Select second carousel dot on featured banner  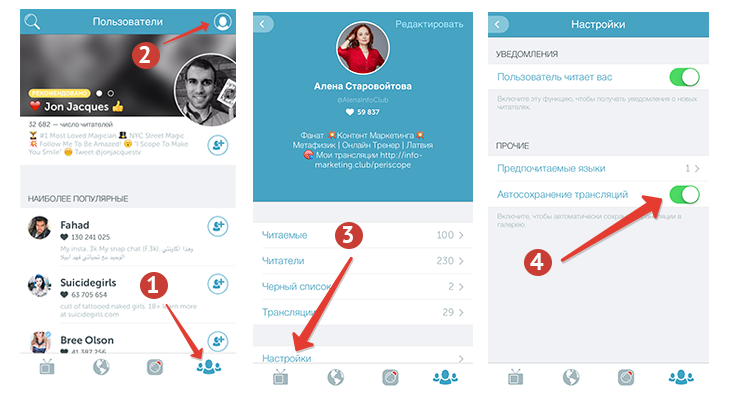111,93
